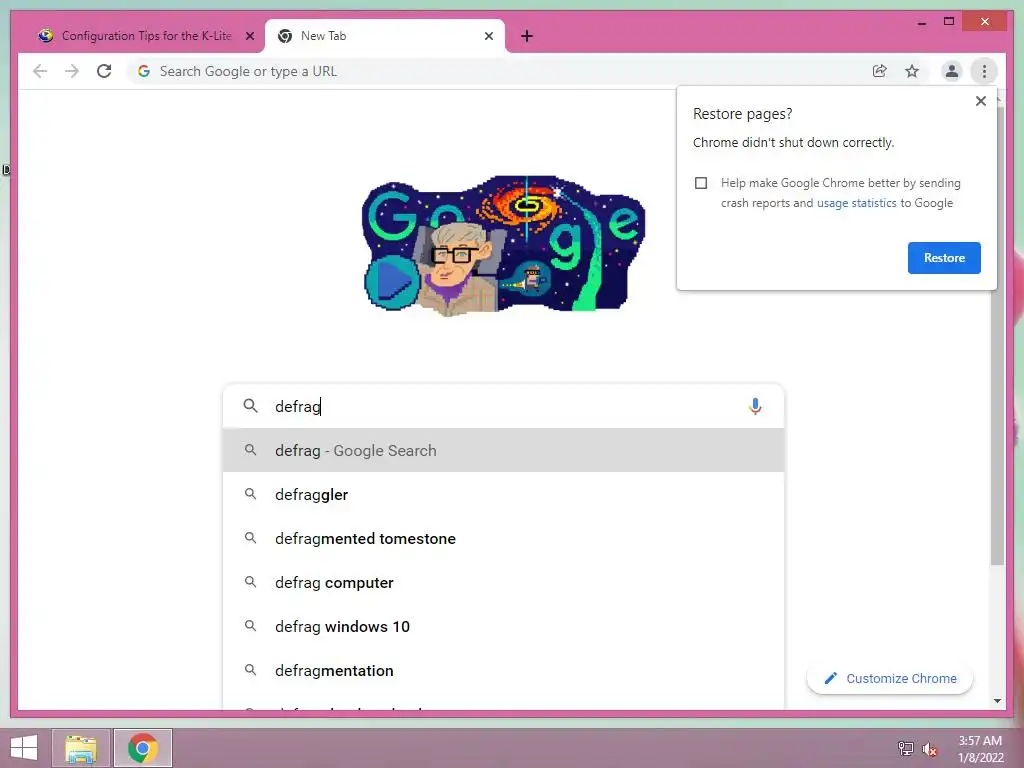This screenshot has height=768, width=1024.
Task: Open a new tab with the plus button
Action: pos(527,36)
